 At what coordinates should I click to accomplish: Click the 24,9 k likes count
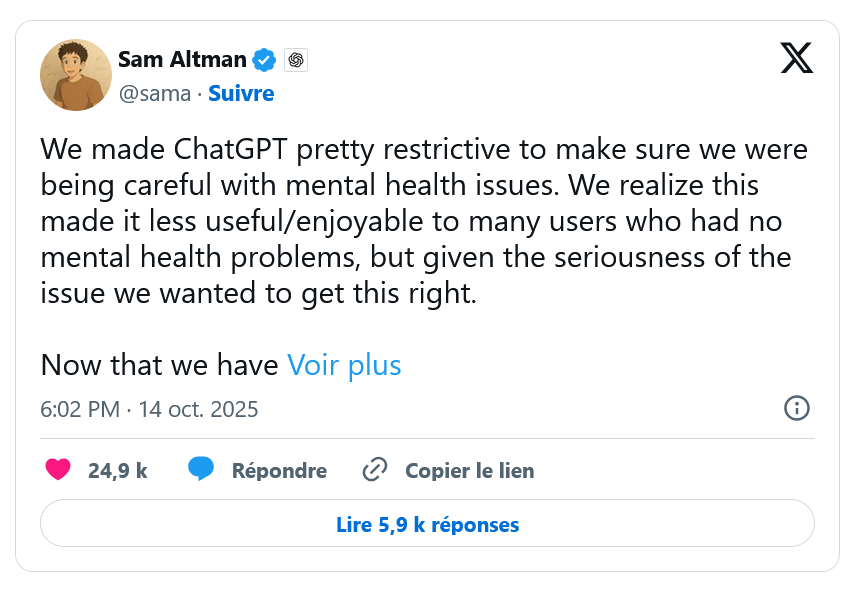pyautogui.click(x=117, y=470)
